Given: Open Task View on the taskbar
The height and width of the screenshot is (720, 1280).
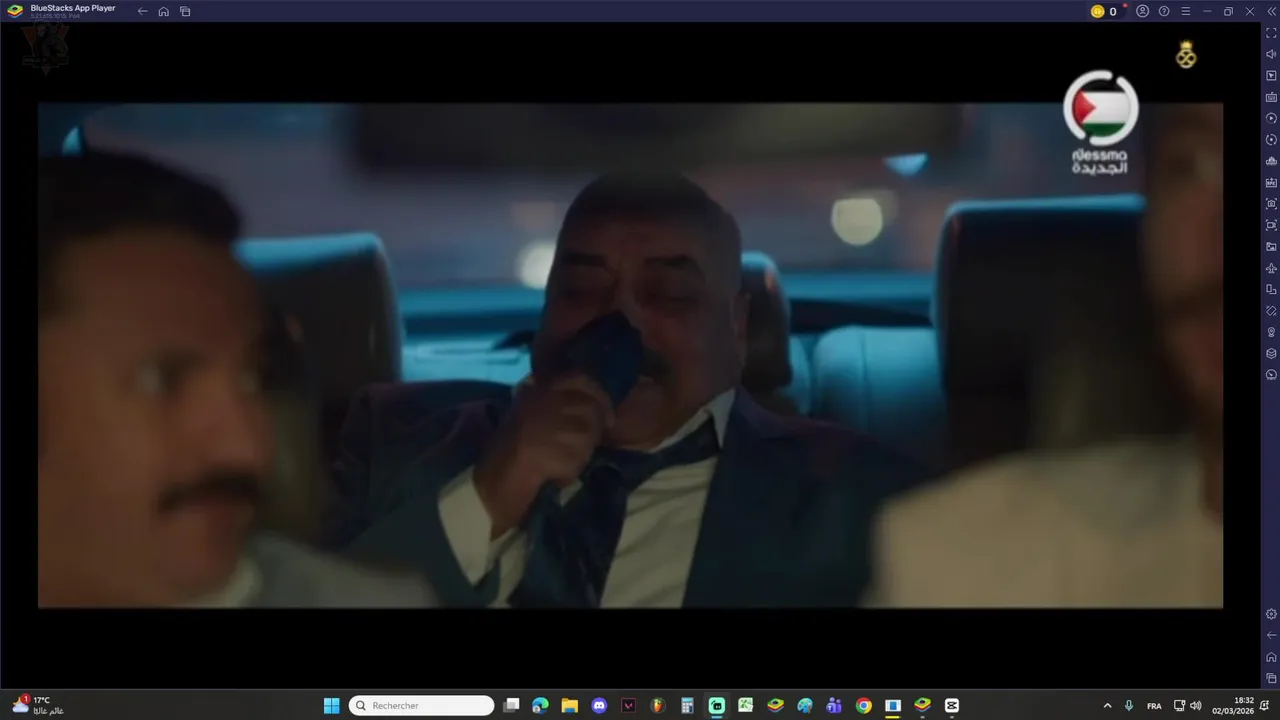Looking at the screenshot, I should point(511,705).
